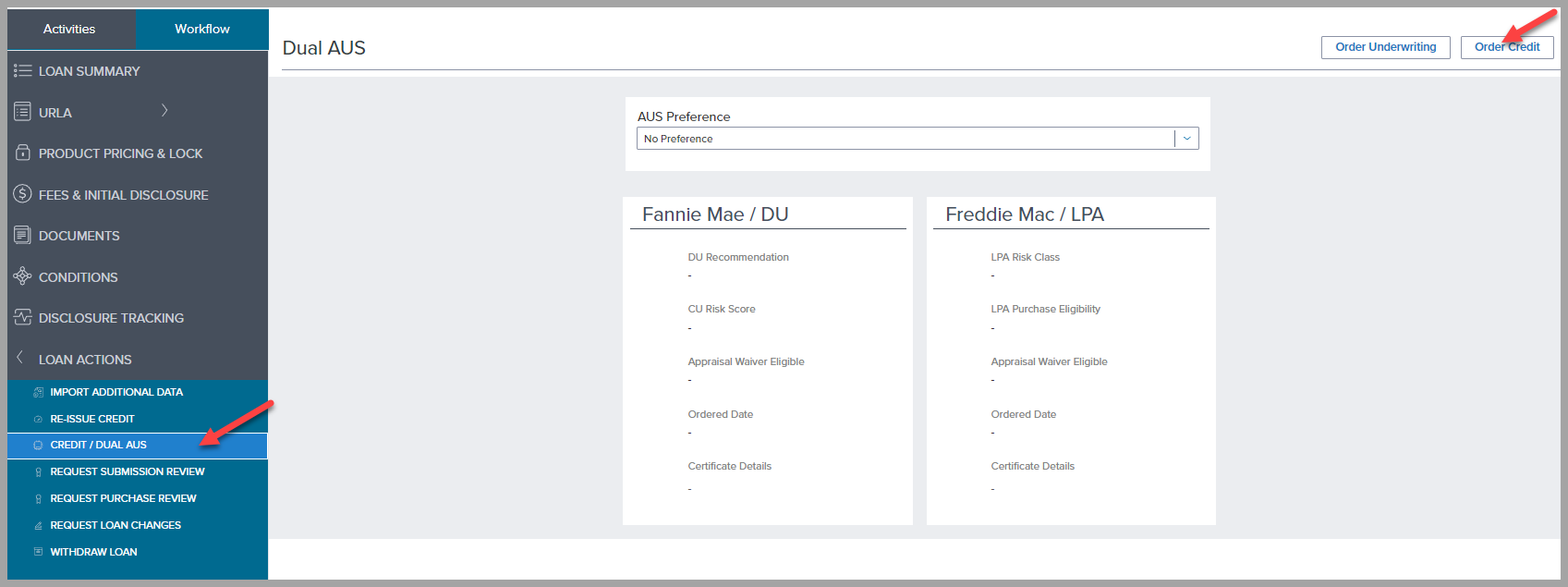Collapse the Loan Actions section chevron
Image resolution: width=1568 pixels, height=587 pixels.
tap(19, 358)
